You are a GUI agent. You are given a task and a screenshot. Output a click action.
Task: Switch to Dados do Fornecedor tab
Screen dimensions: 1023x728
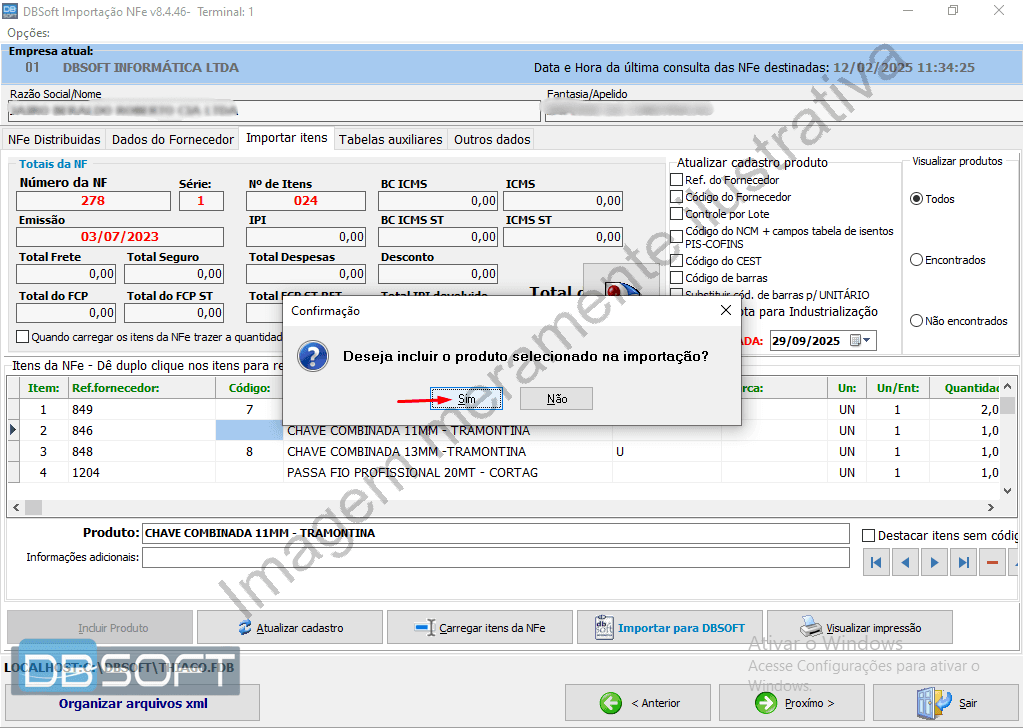click(173, 140)
